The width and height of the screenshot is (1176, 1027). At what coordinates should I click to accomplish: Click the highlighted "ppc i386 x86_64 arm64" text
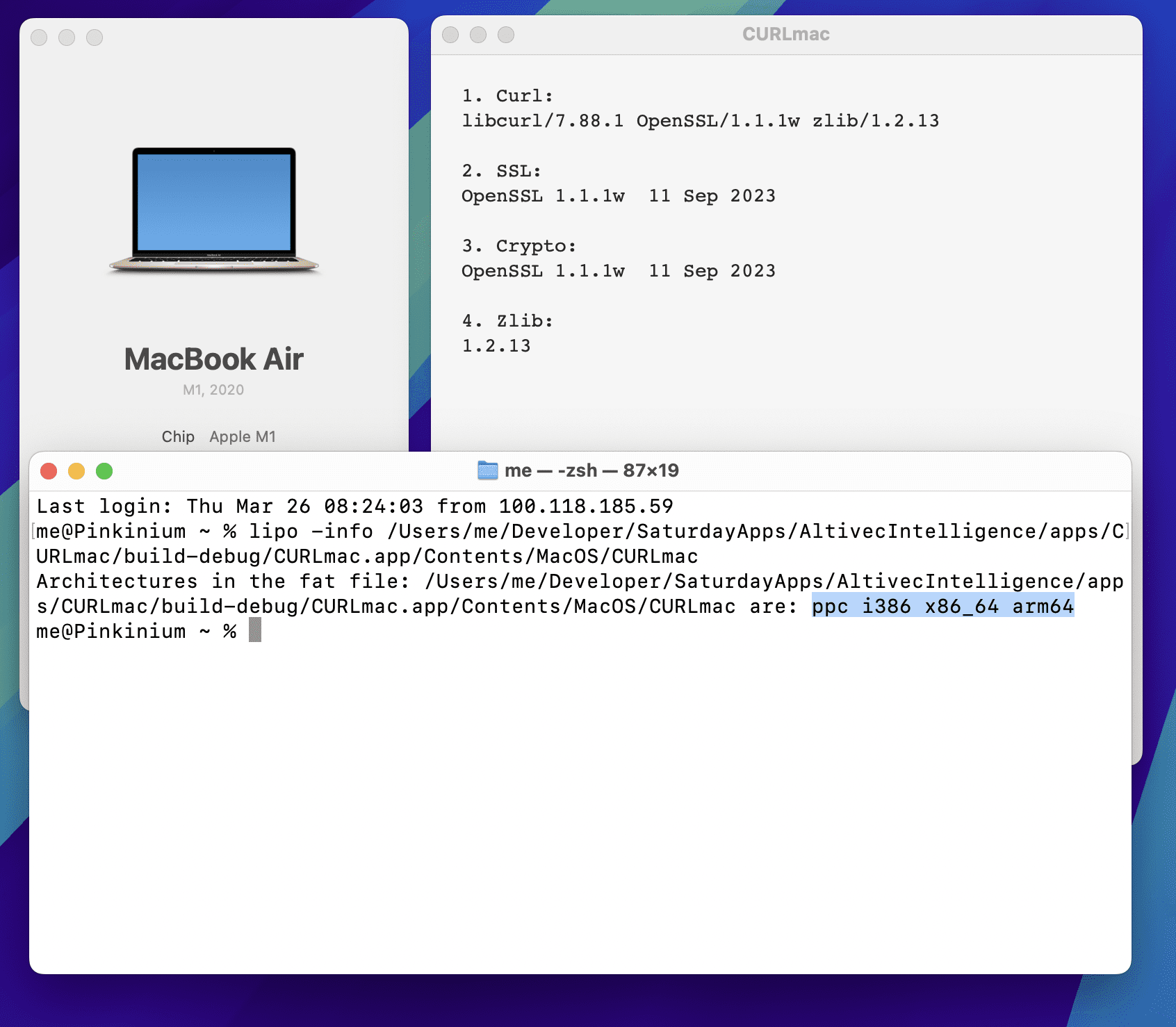(942, 607)
